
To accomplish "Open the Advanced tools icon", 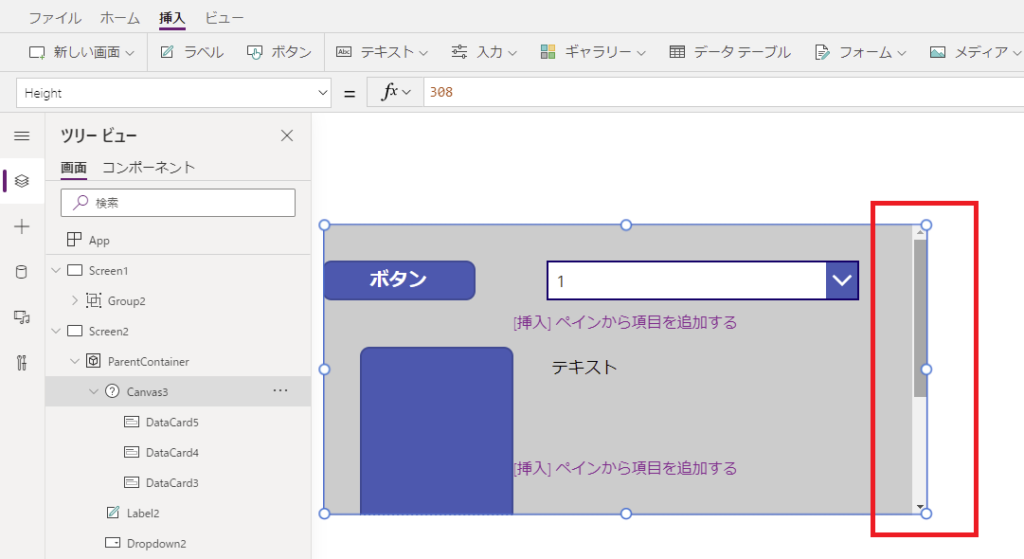I will click(22, 362).
